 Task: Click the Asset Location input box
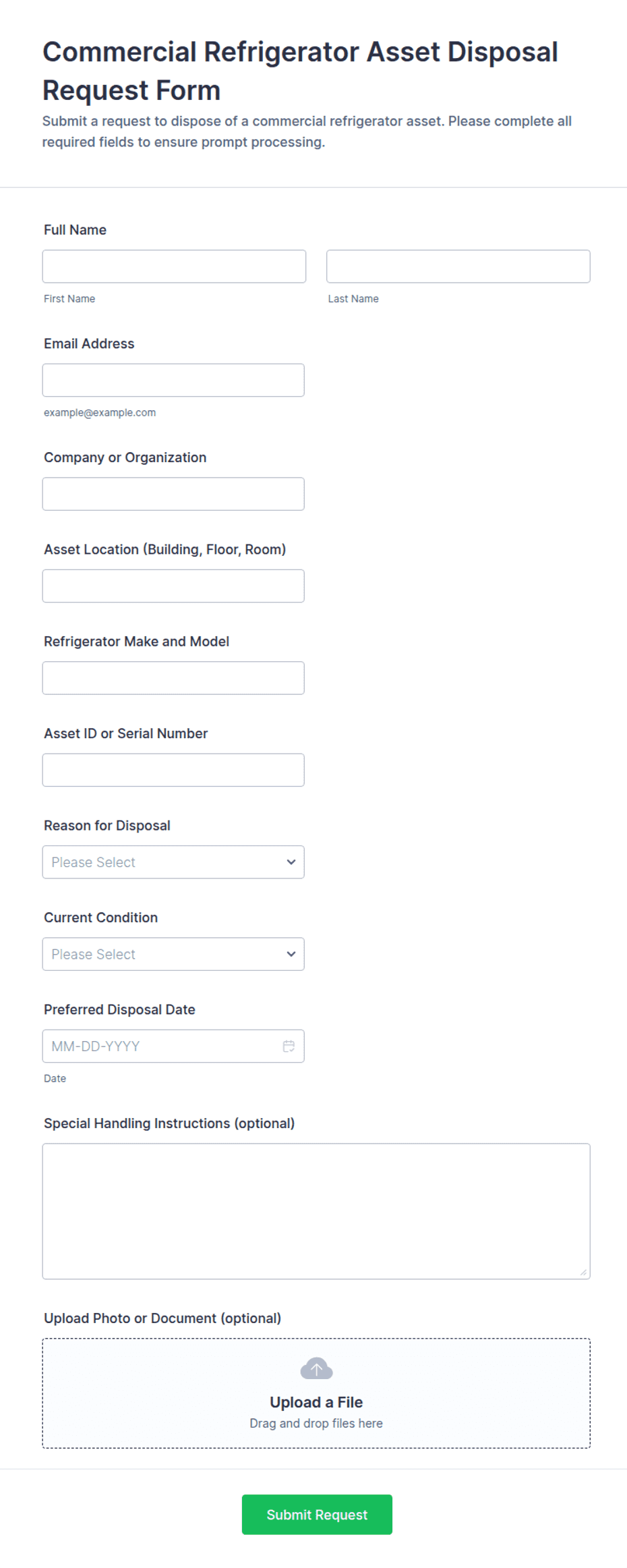[x=173, y=586]
